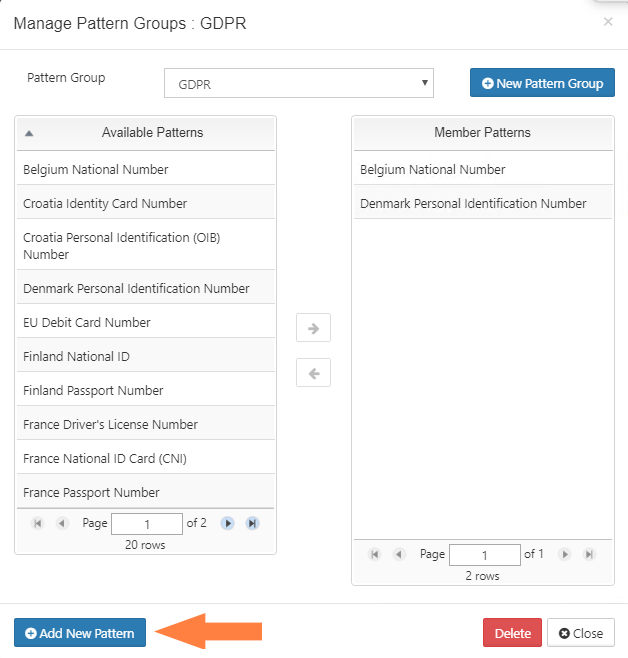This screenshot has width=628, height=658.
Task: Sort by Available Patterns column header
Action: [152, 133]
